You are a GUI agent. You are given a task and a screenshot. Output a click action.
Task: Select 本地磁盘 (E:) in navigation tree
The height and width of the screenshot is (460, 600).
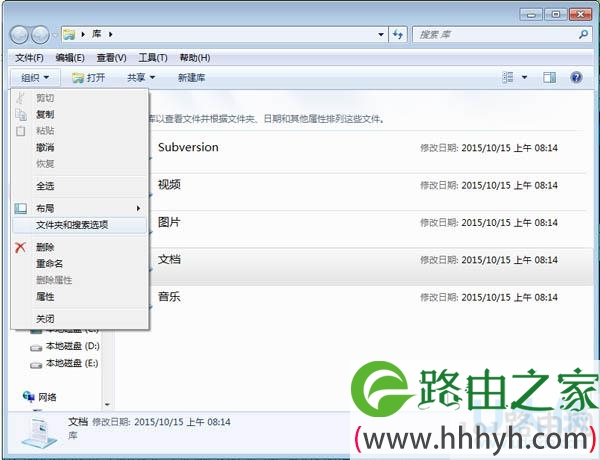click(x=72, y=363)
